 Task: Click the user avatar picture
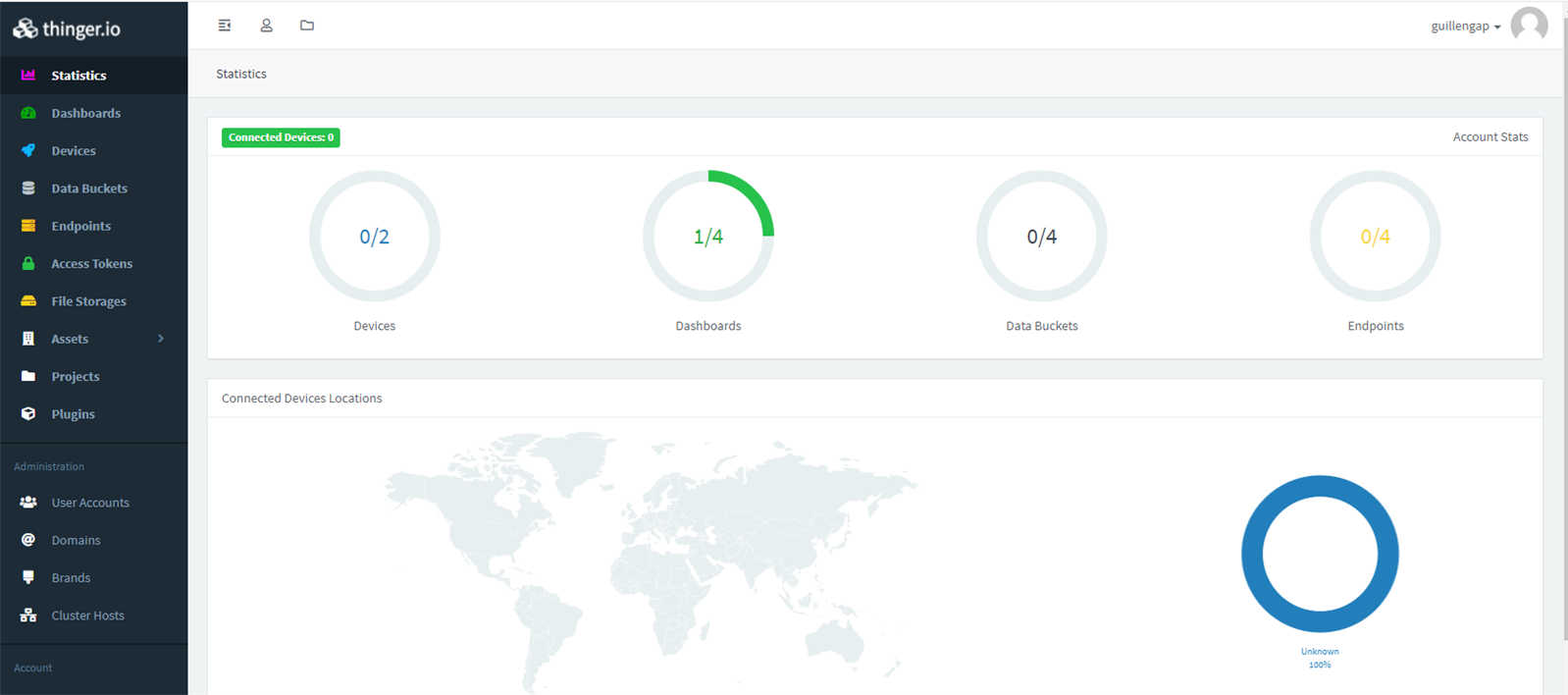pos(1529,25)
